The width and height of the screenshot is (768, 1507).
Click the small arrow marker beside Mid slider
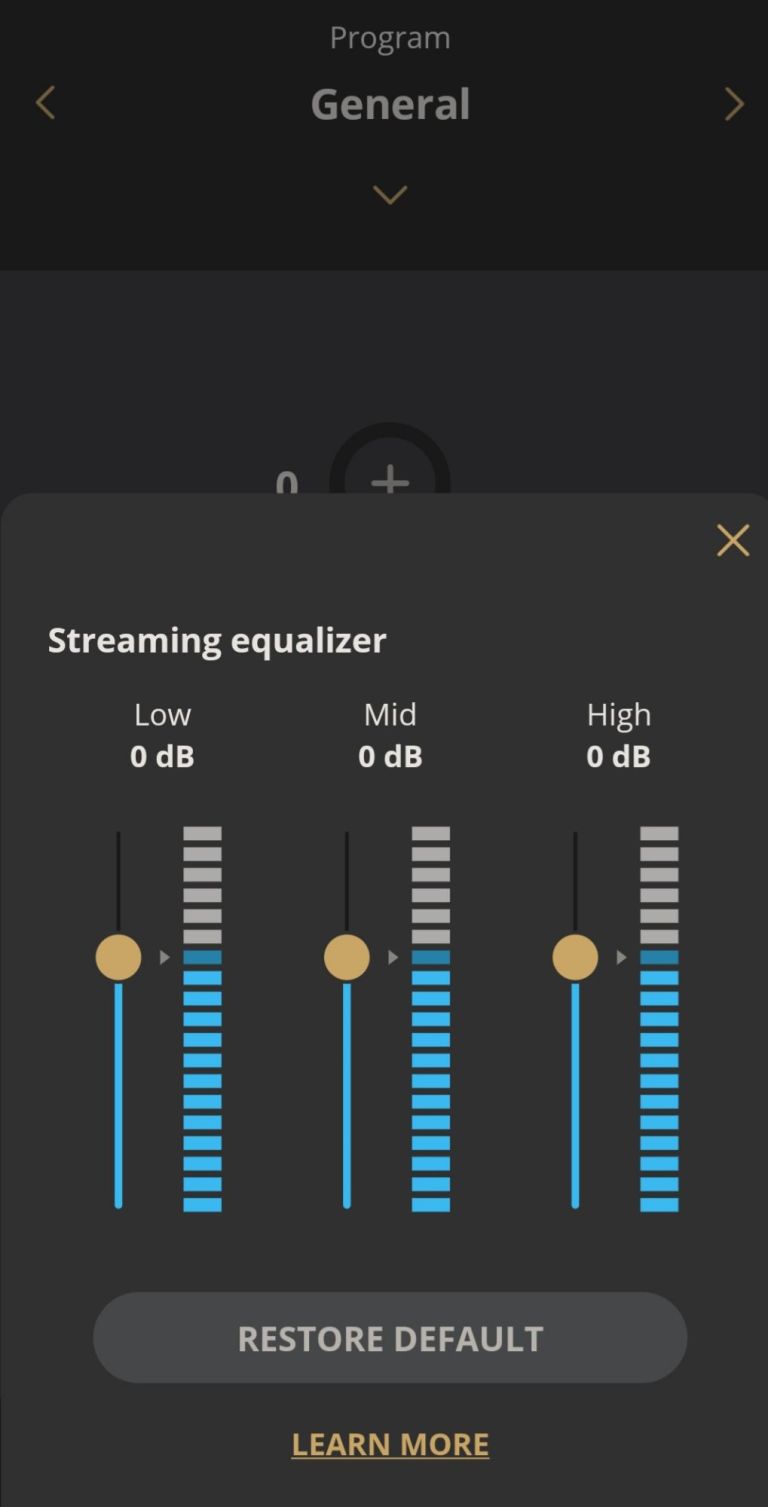click(393, 958)
